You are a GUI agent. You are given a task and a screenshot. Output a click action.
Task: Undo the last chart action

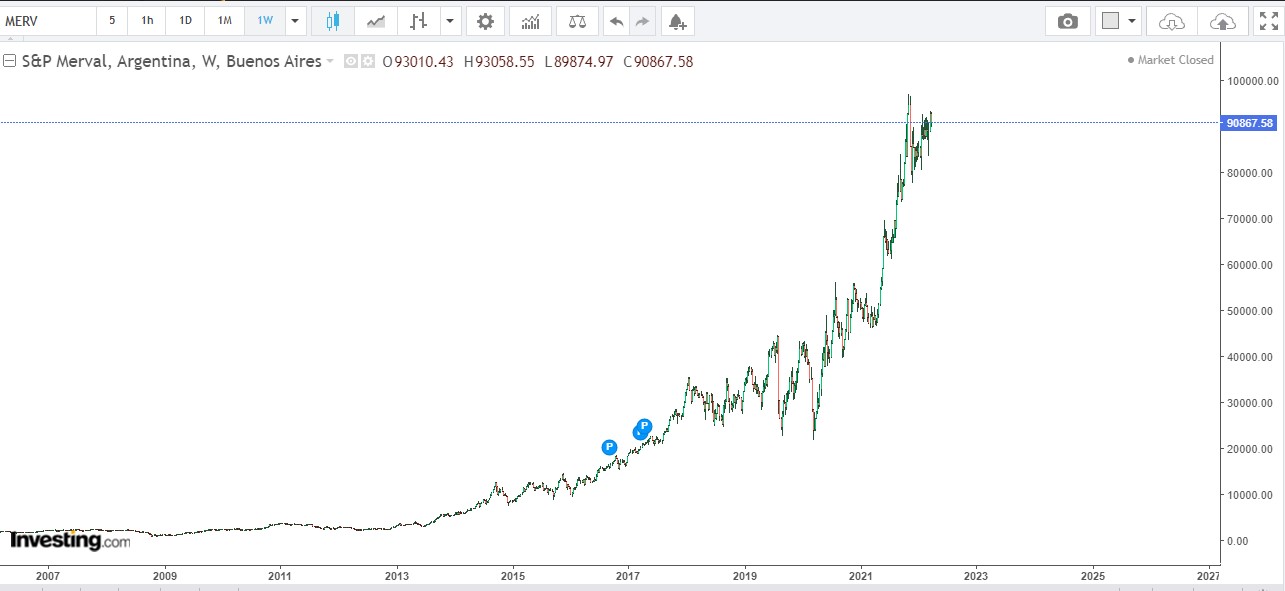(x=617, y=20)
